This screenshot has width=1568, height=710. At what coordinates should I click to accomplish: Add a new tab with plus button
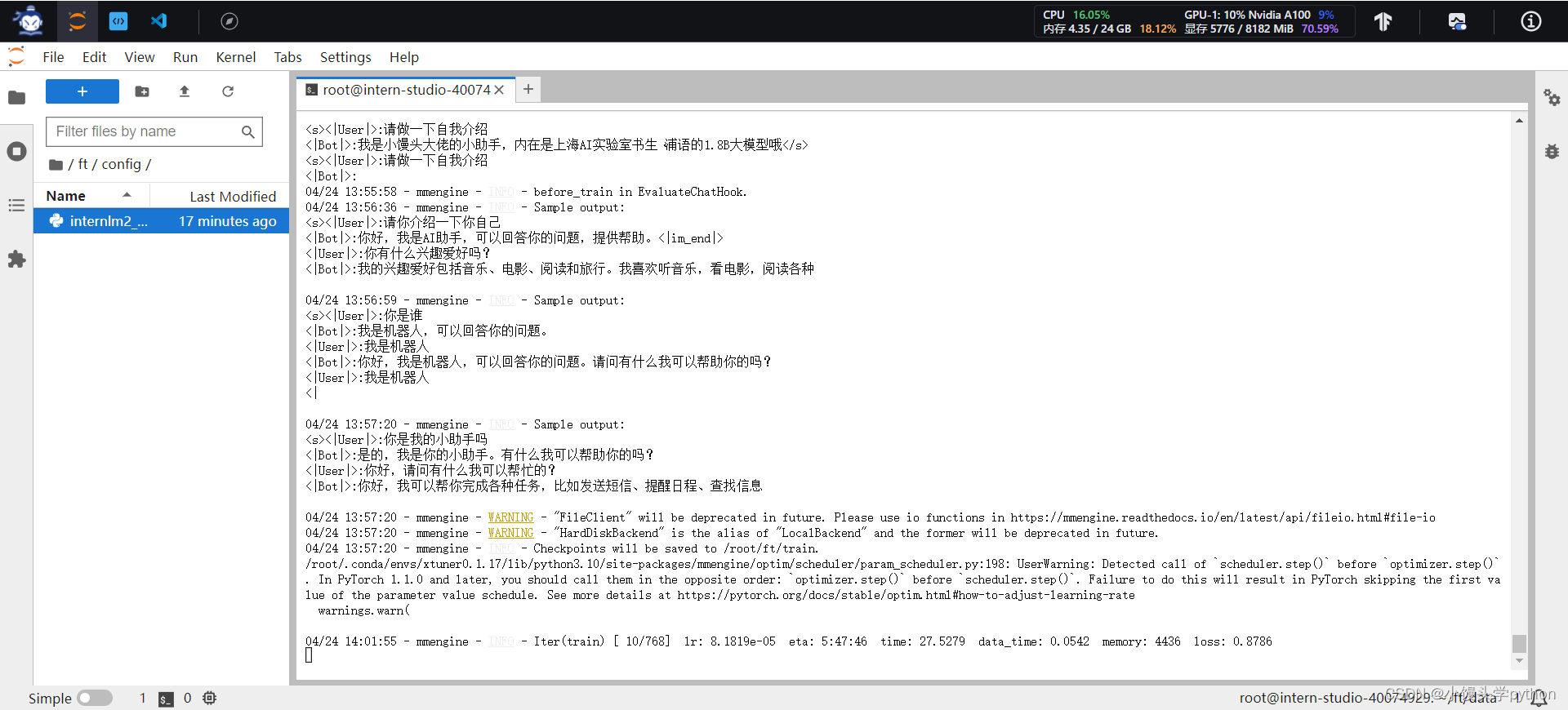[x=528, y=89]
